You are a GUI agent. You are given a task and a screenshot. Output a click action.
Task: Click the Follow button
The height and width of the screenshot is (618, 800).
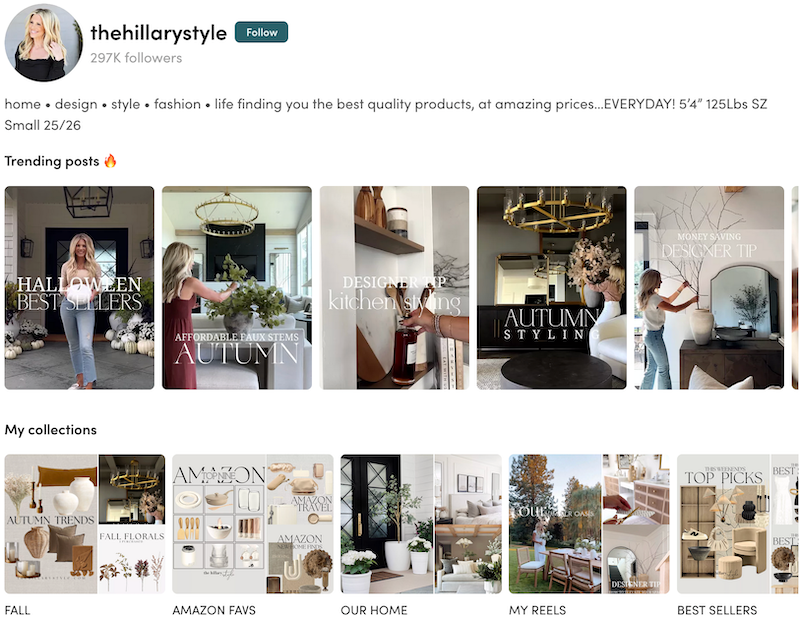261,32
